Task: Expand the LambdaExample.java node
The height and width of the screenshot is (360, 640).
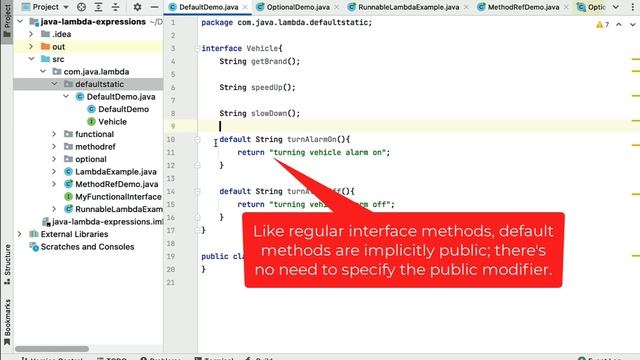Action: [54, 171]
